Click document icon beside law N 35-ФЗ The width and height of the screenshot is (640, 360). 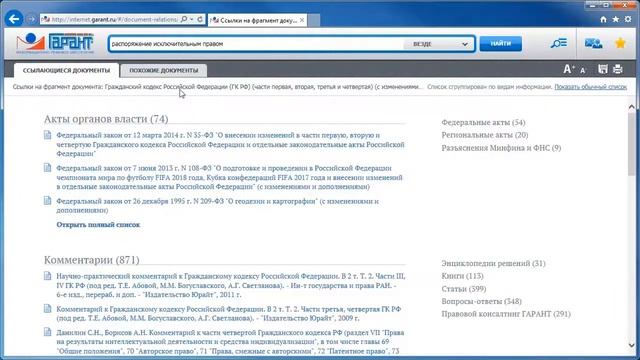tap(48, 135)
